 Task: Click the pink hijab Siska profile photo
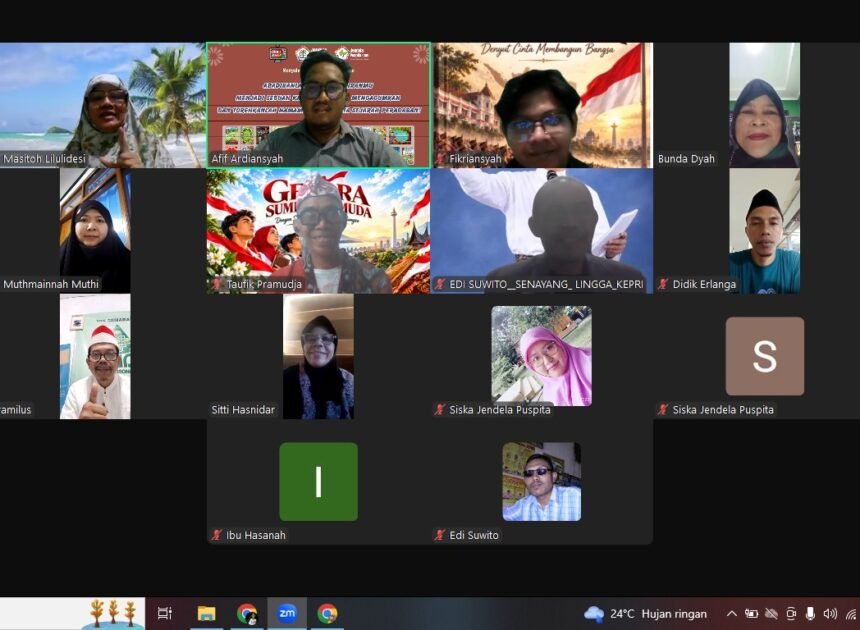(541, 356)
